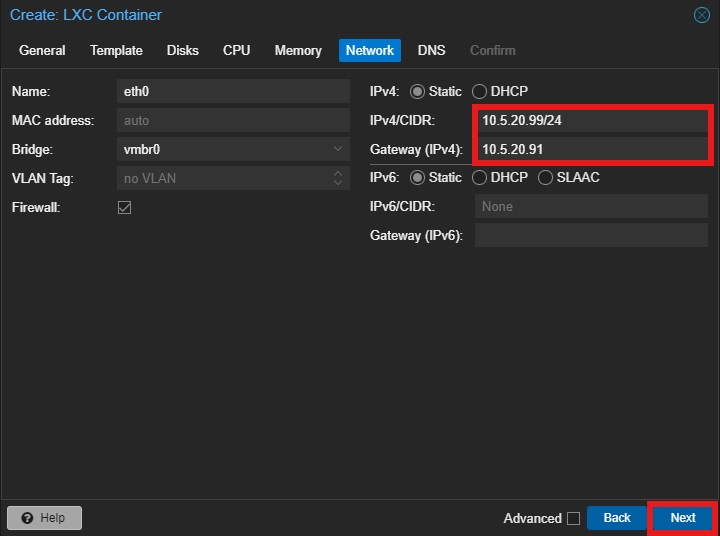Toggle the Firewall checkbox
720x536 pixels.
125,208
